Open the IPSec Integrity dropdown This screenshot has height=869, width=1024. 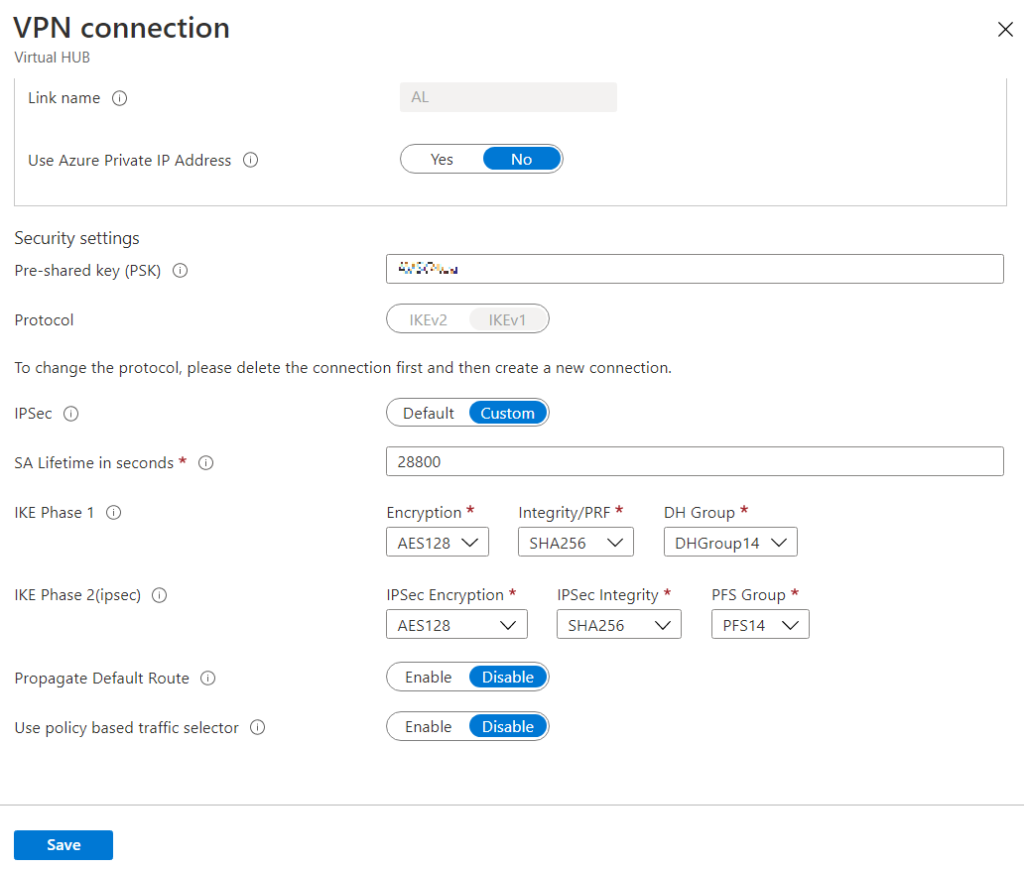pos(618,625)
